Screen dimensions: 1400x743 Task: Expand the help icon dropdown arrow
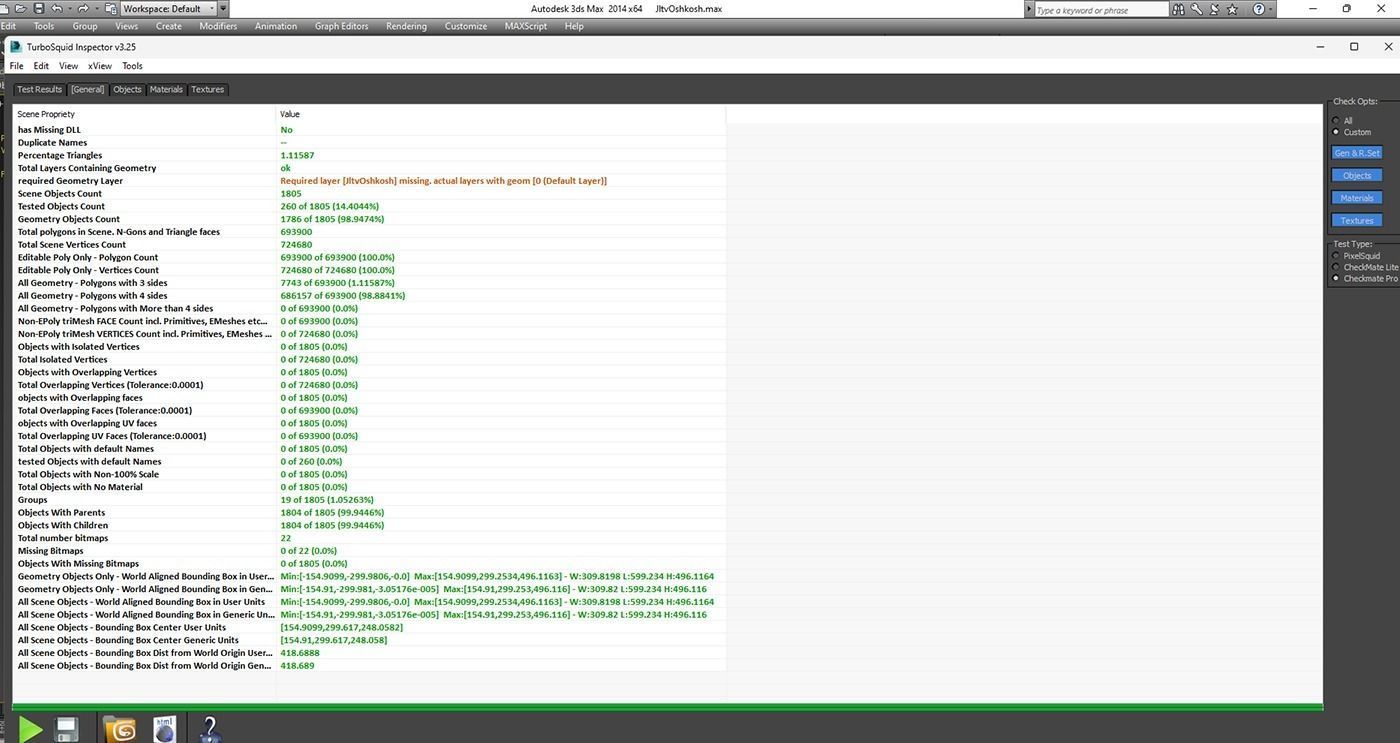coord(1271,9)
